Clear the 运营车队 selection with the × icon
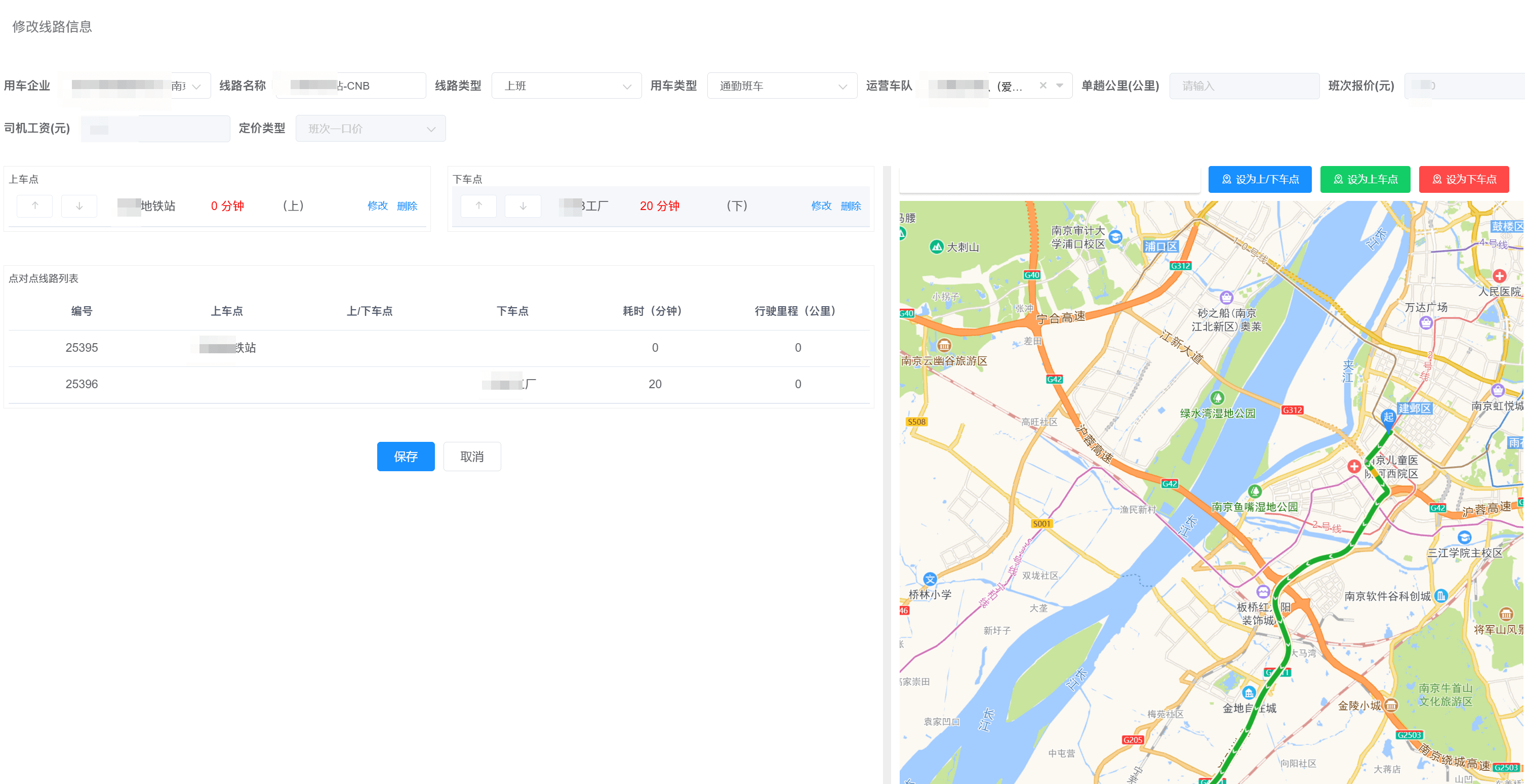 (x=1042, y=85)
